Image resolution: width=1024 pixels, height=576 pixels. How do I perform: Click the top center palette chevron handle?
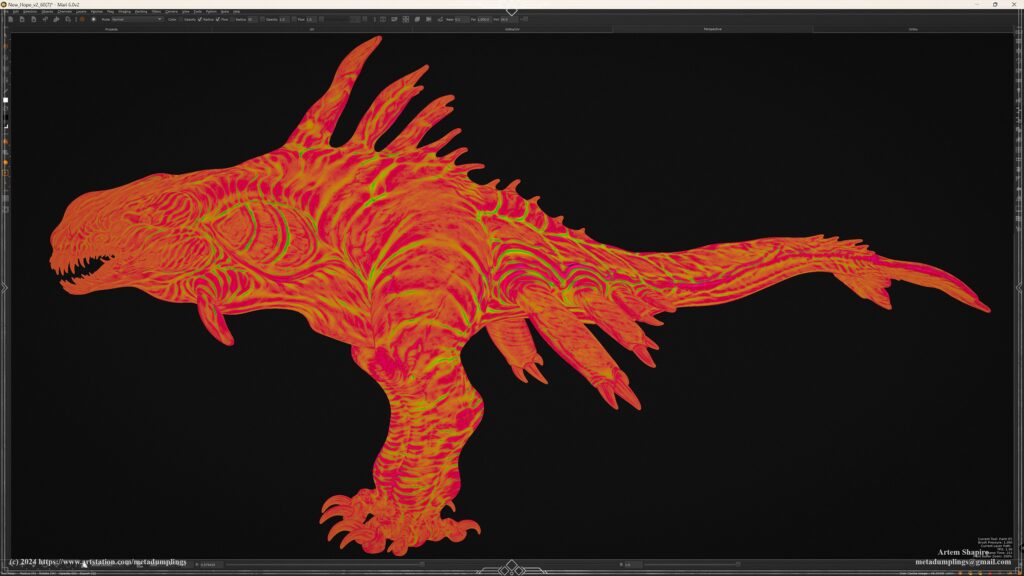pos(512,11)
